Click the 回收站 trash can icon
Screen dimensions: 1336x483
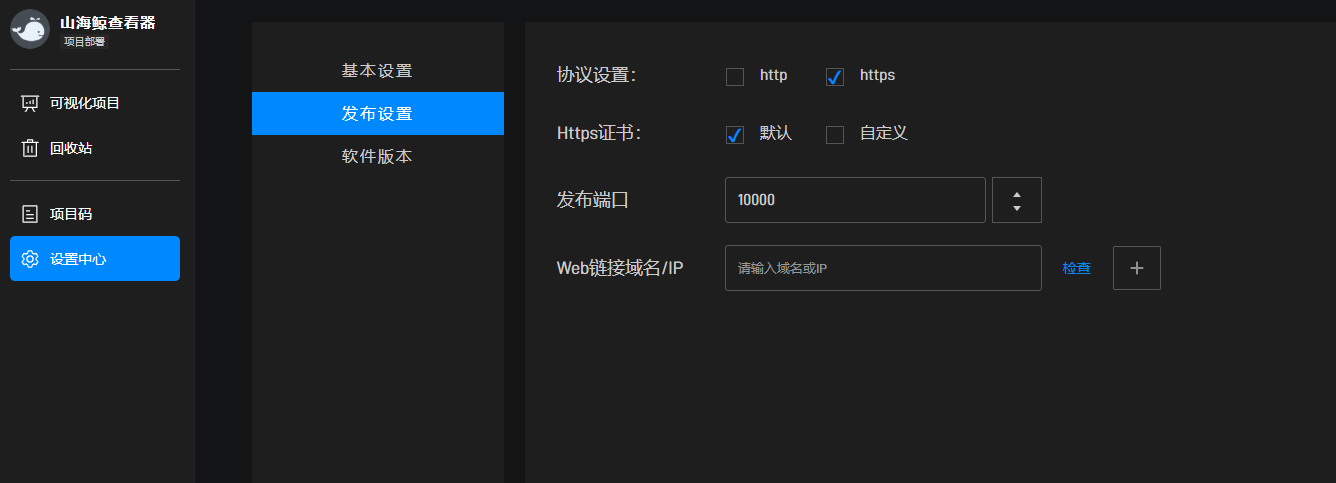[30, 148]
